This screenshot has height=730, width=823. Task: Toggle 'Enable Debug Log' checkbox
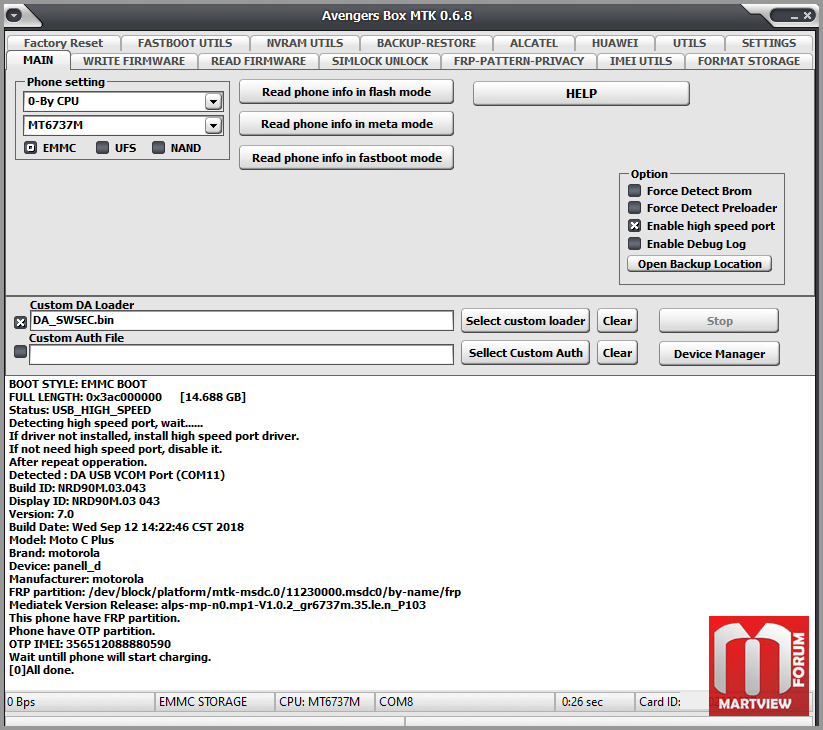pyautogui.click(x=635, y=244)
